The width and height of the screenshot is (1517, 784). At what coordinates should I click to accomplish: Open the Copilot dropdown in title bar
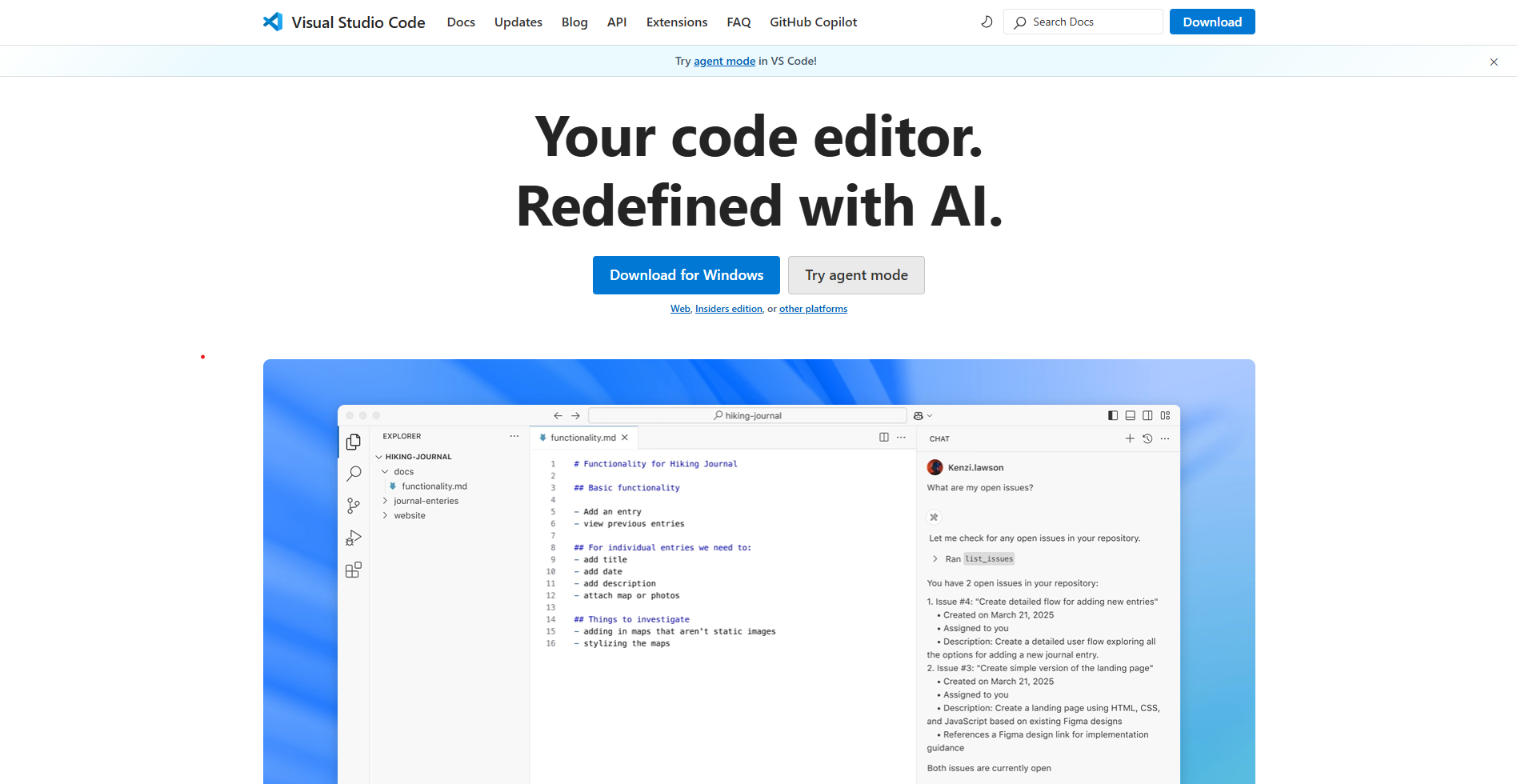(923, 415)
